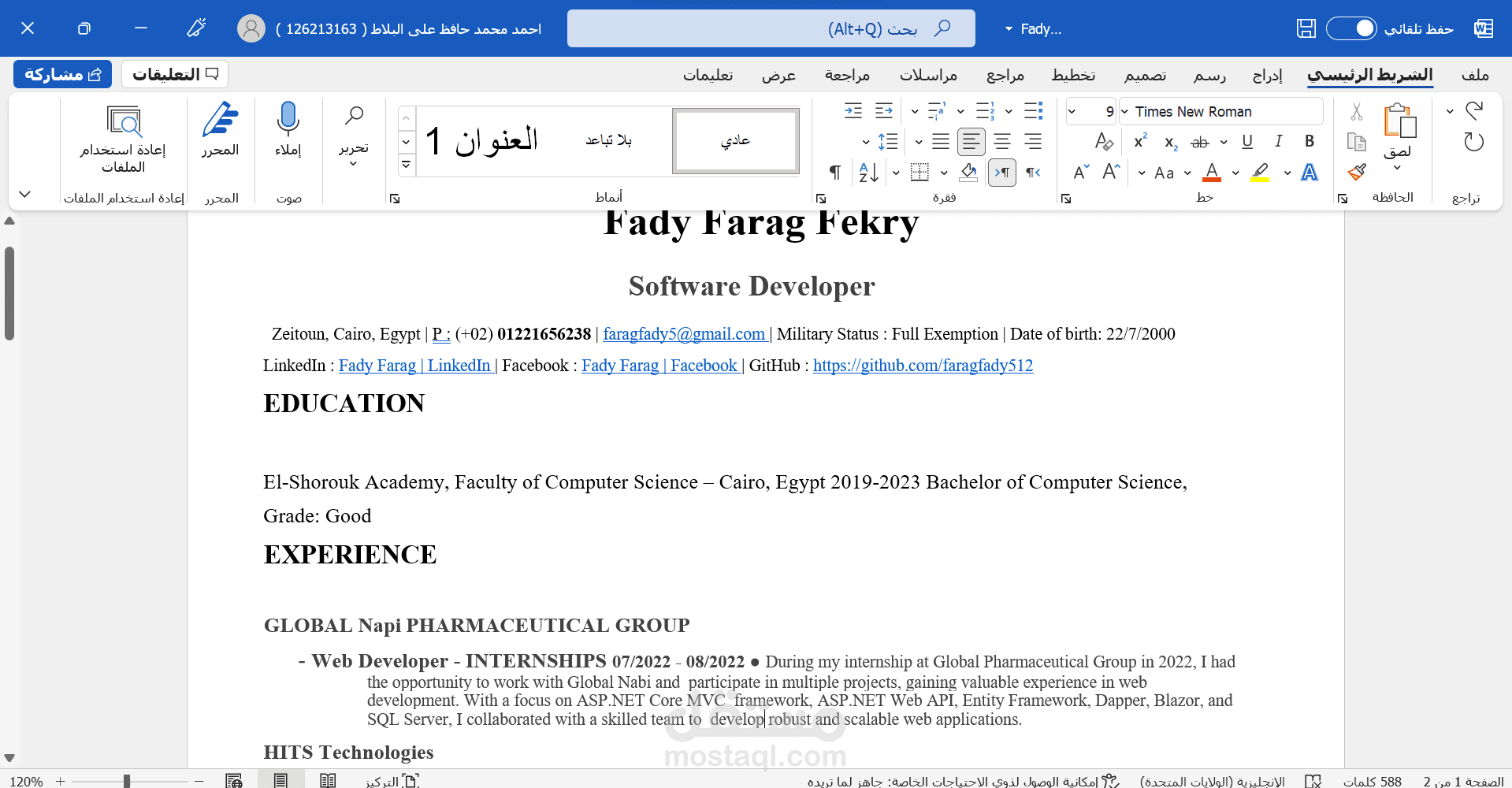Open text effects and typography

(x=1310, y=172)
